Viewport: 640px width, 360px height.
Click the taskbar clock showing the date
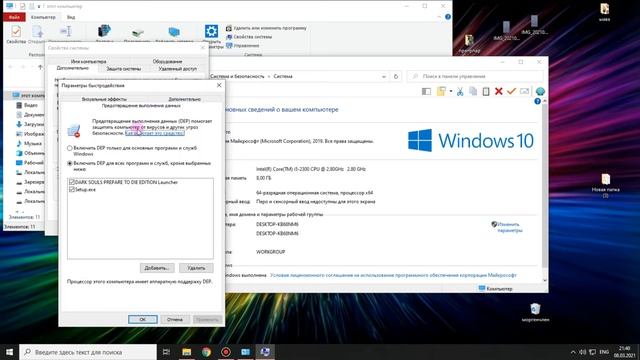[x=624, y=352]
